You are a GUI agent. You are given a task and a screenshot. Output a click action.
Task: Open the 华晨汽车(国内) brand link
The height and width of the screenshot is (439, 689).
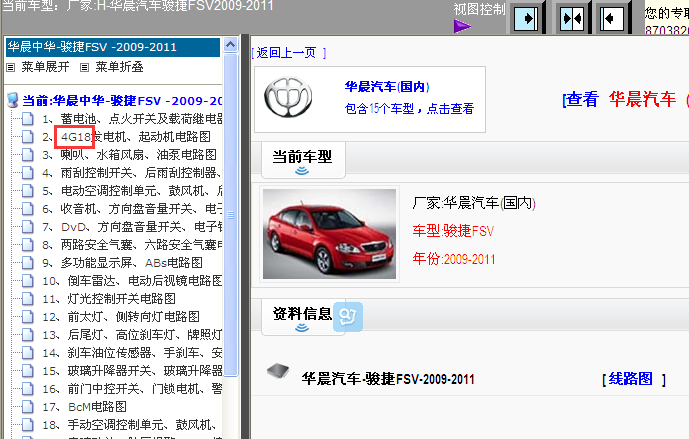click(387, 87)
